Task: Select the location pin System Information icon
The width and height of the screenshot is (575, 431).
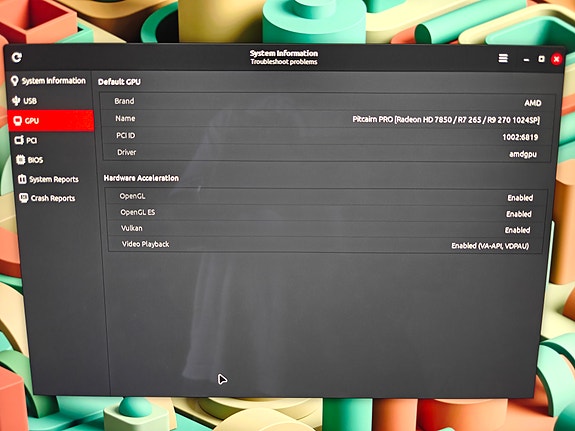Action: pos(14,81)
